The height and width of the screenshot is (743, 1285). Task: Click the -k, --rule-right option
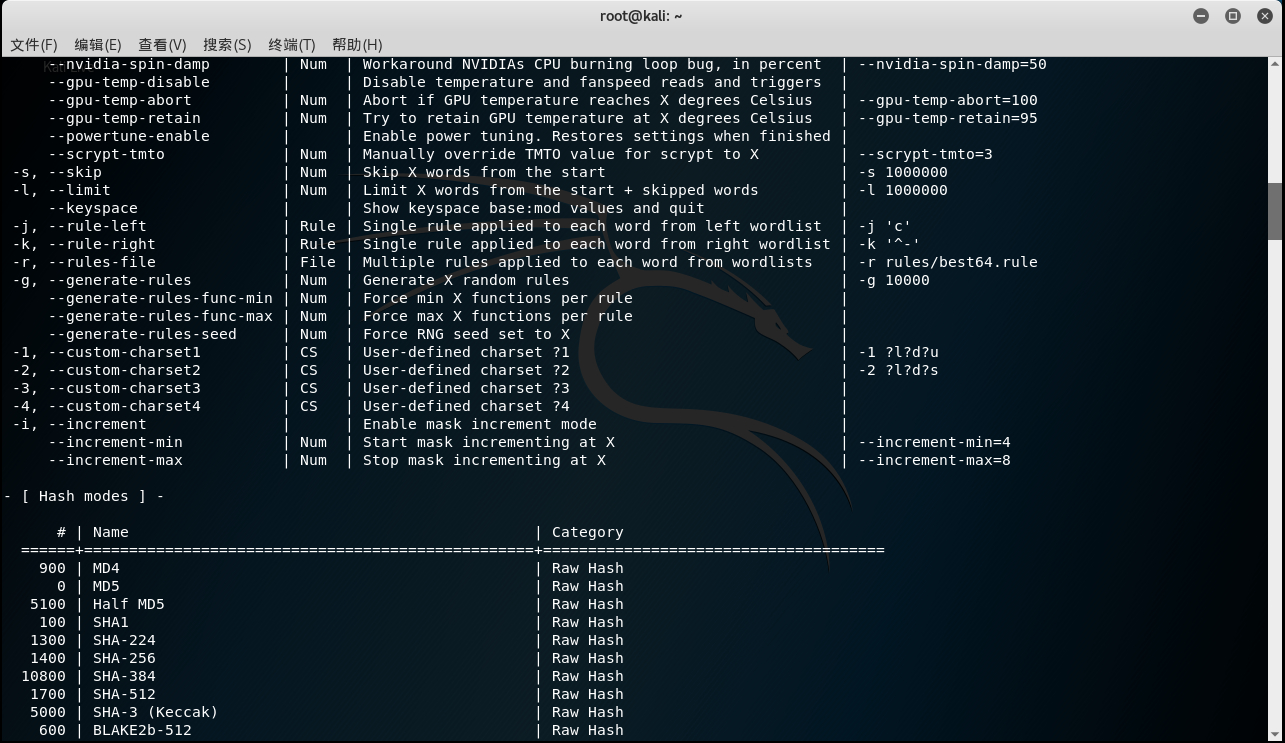[84, 244]
